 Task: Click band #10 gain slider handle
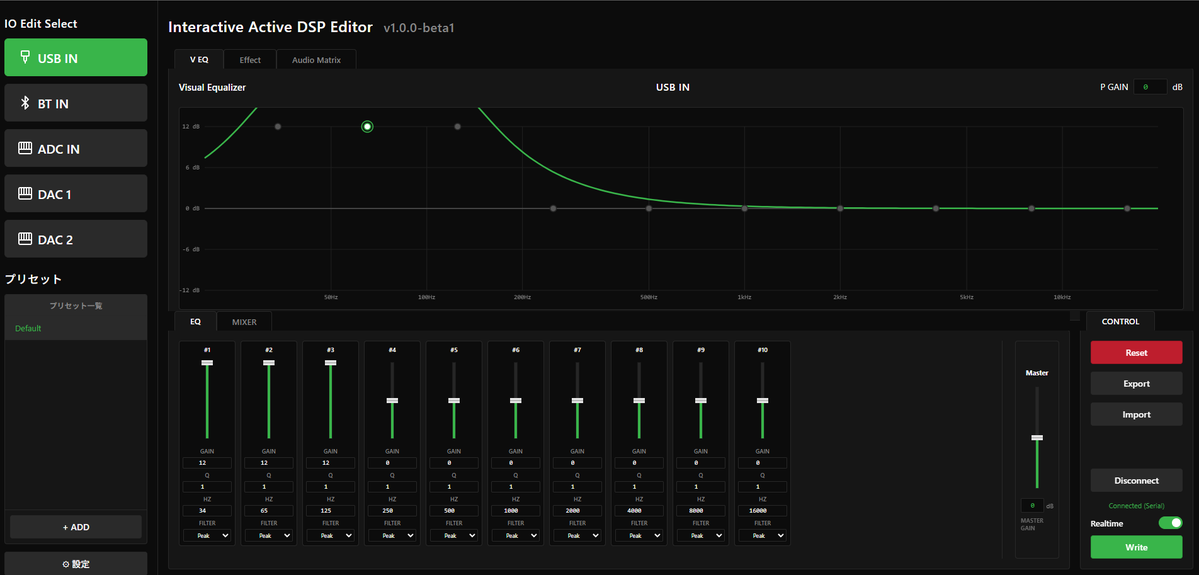(x=762, y=400)
